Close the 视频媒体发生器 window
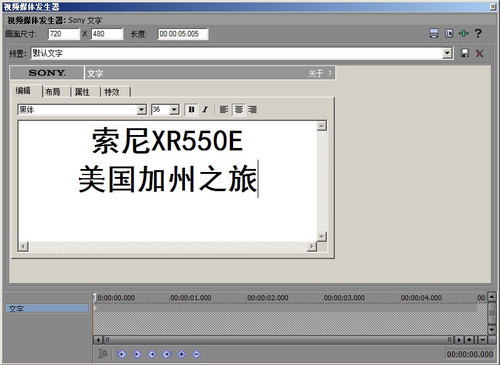 [493, 7]
